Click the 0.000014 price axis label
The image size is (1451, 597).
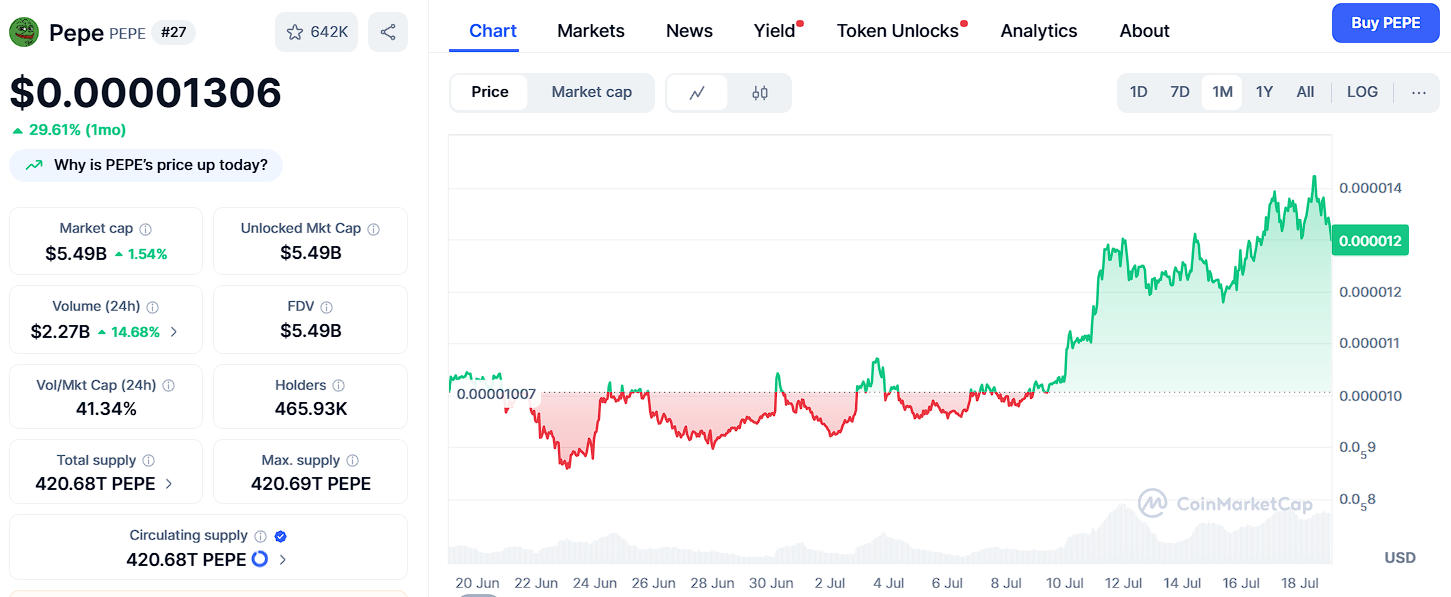click(1370, 188)
